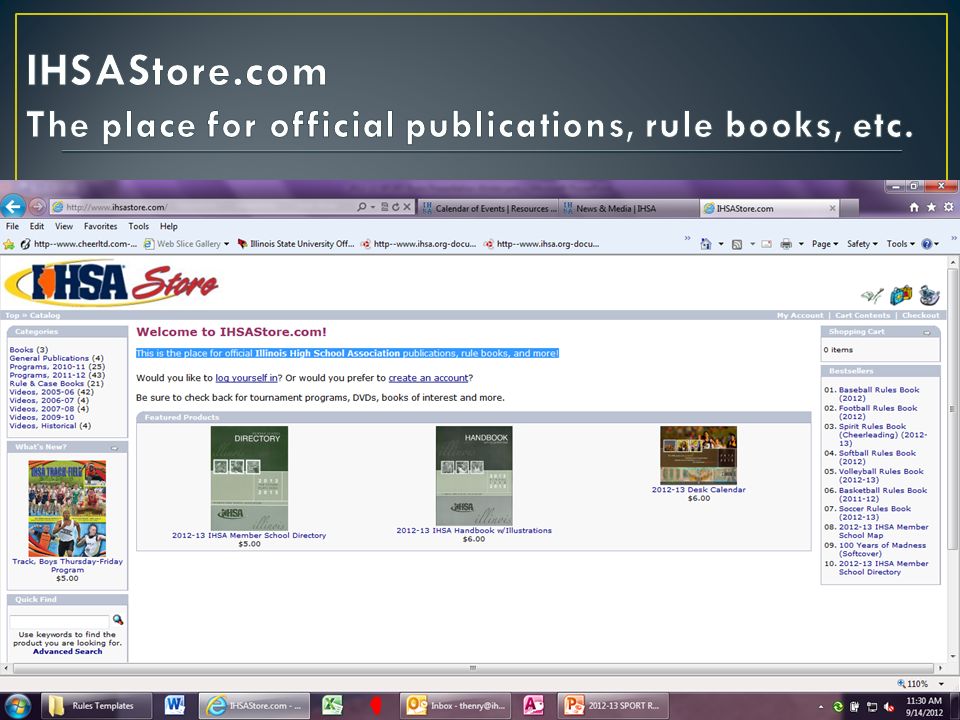Click the Home house icon beside the tab row
The width and height of the screenshot is (960, 720).
[x=914, y=208]
